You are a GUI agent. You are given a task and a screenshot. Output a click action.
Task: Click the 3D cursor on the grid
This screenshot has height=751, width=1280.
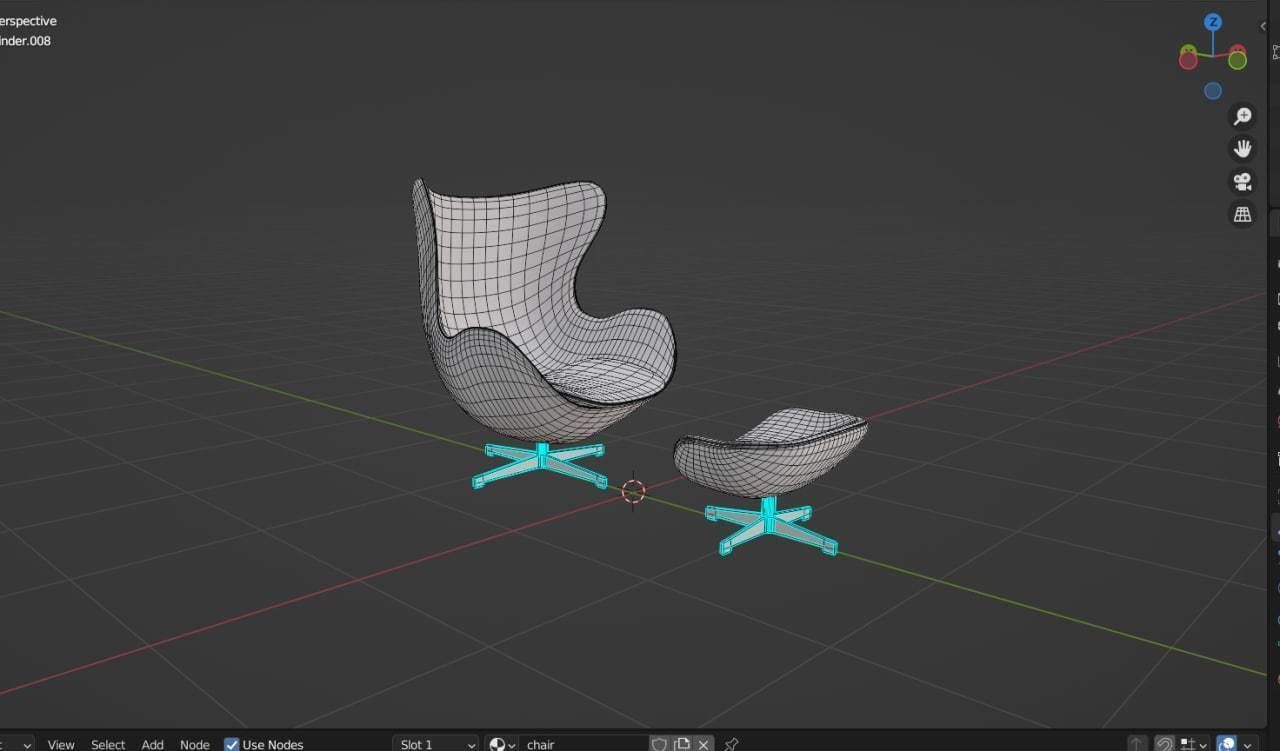click(633, 491)
